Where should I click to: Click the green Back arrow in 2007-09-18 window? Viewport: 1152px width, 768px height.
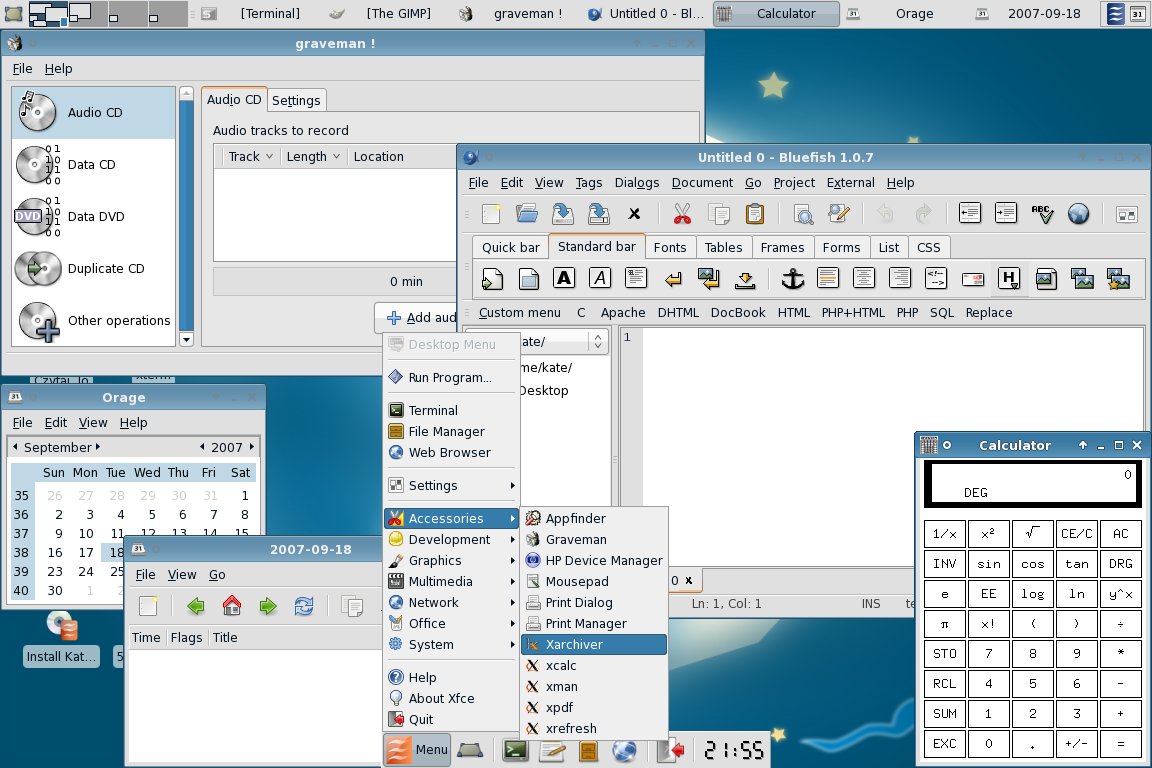click(195, 606)
